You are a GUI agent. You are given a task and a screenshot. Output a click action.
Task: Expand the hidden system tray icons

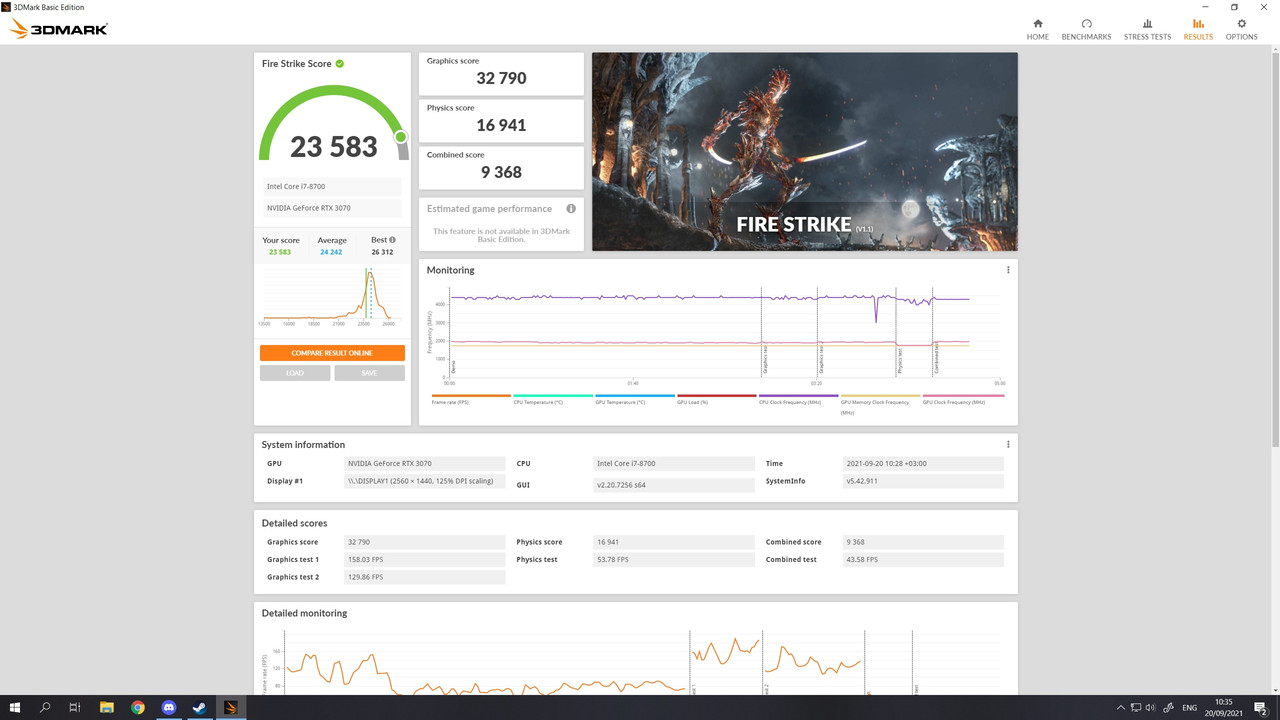click(x=1121, y=707)
